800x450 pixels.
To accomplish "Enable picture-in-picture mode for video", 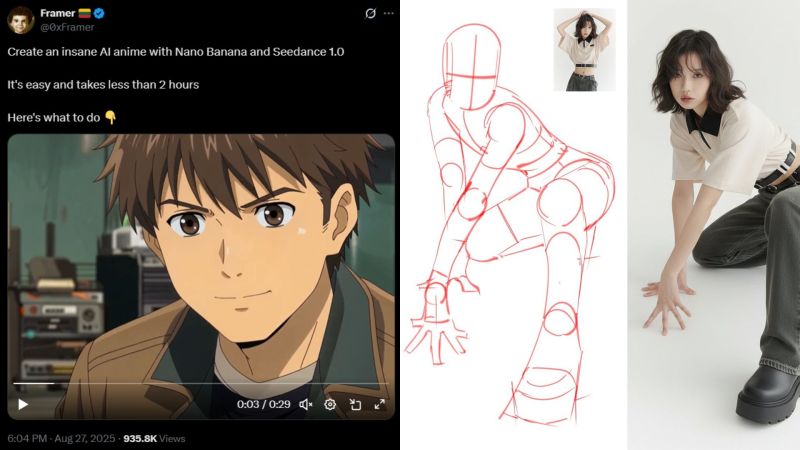I will pyautogui.click(x=355, y=404).
